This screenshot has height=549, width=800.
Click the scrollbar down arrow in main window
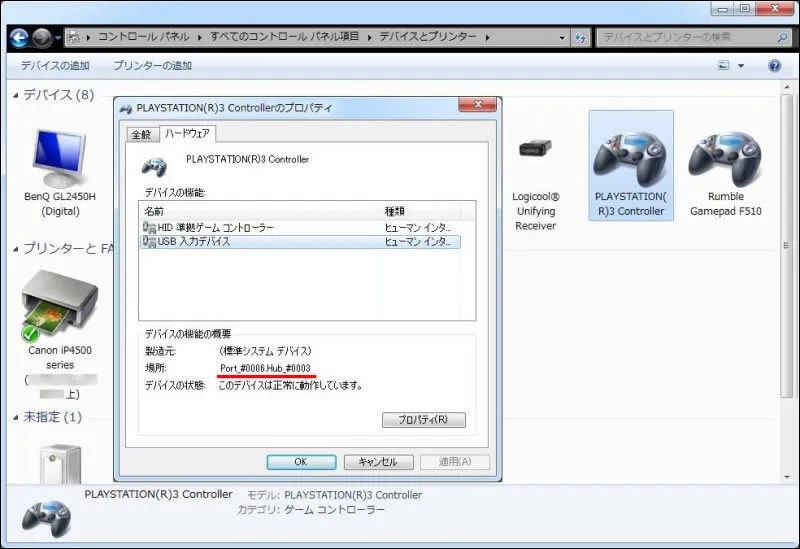pyautogui.click(x=787, y=477)
